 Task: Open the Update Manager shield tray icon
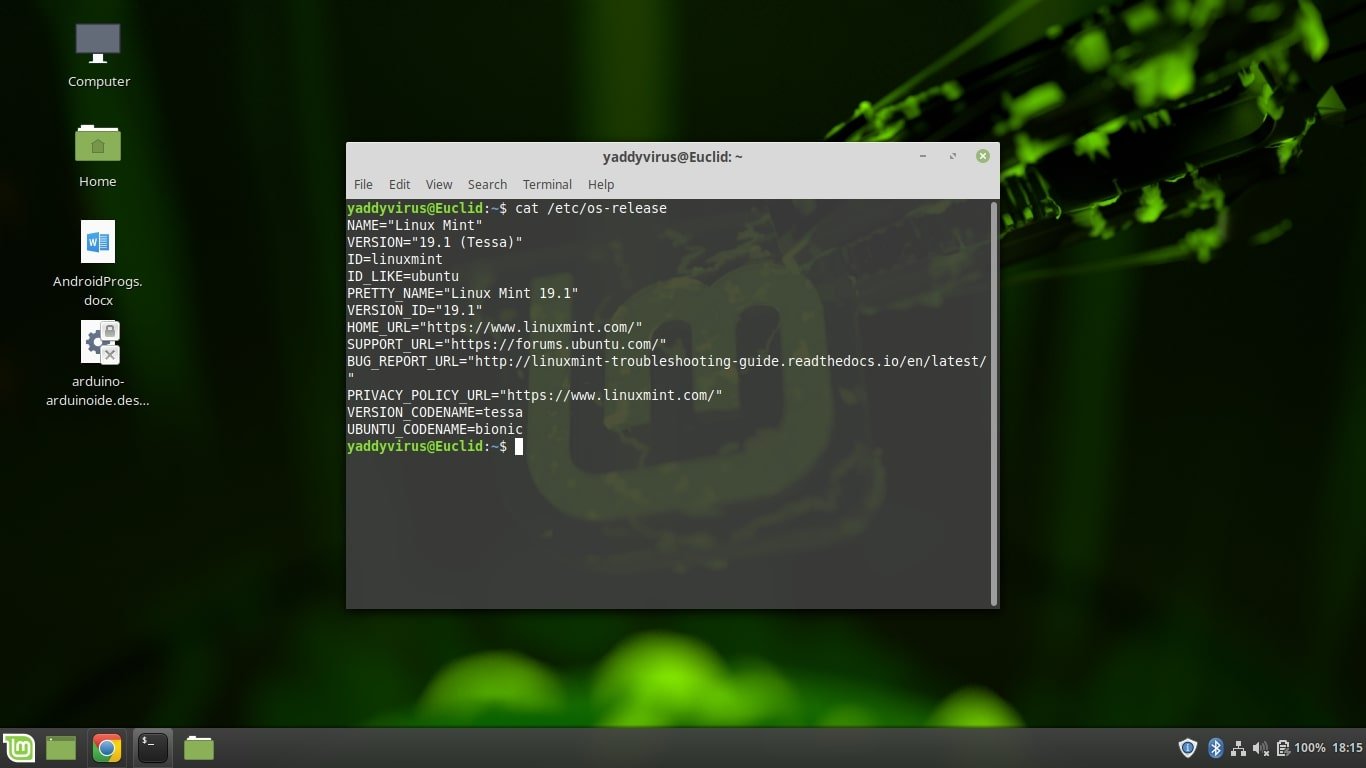1188,747
